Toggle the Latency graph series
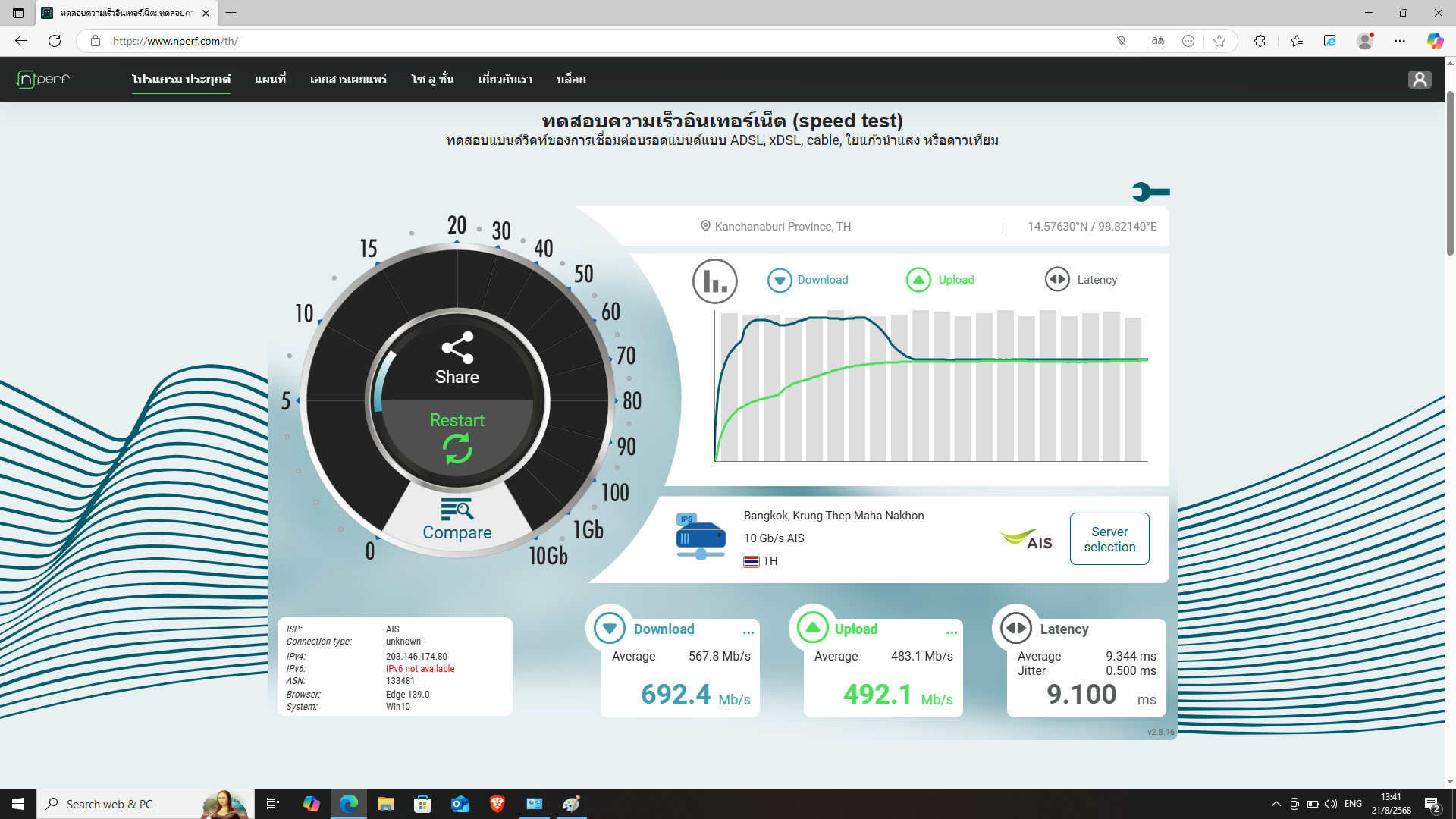Image resolution: width=1456 pixels, height=819 pixels. click(1081, 280)
